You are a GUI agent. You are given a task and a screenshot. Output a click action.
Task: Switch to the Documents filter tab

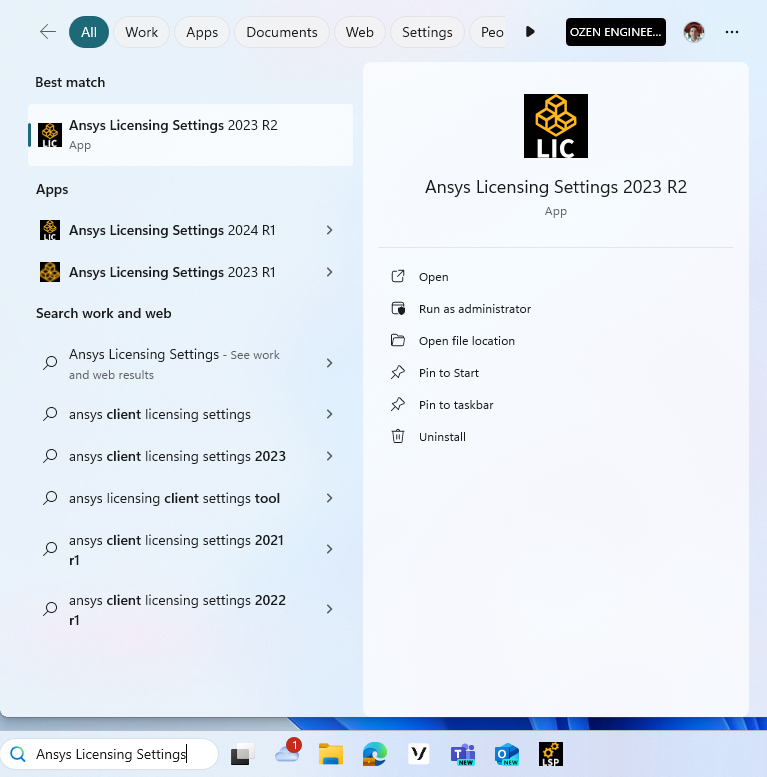coord(282,32)
